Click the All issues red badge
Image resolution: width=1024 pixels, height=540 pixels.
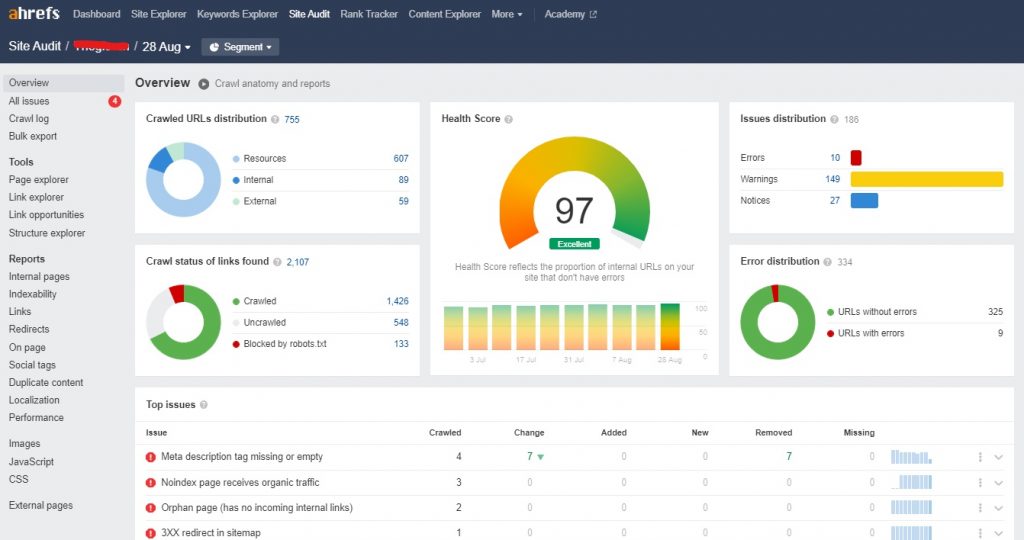point(114,101)
